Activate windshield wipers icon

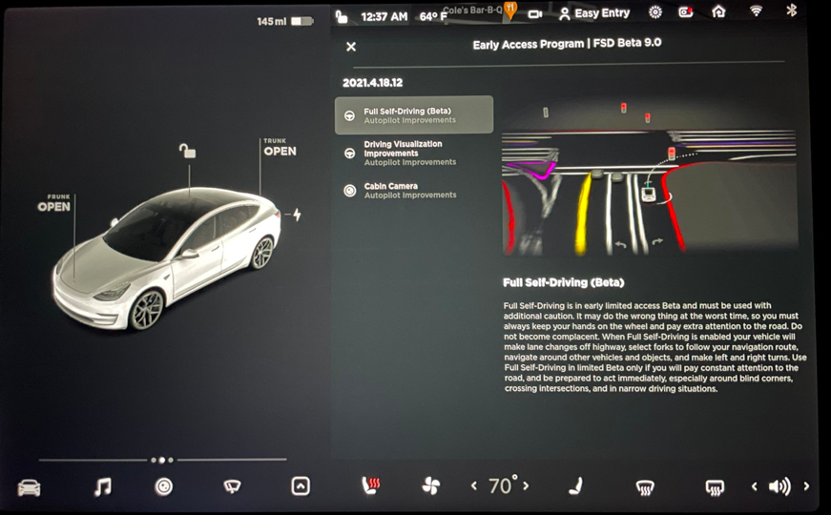click(x=232, y=486)
